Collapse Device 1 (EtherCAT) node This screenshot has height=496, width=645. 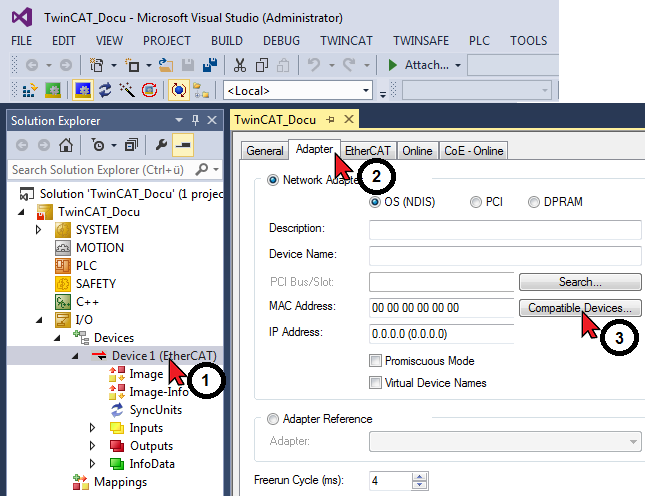click(x=75, y=356)
